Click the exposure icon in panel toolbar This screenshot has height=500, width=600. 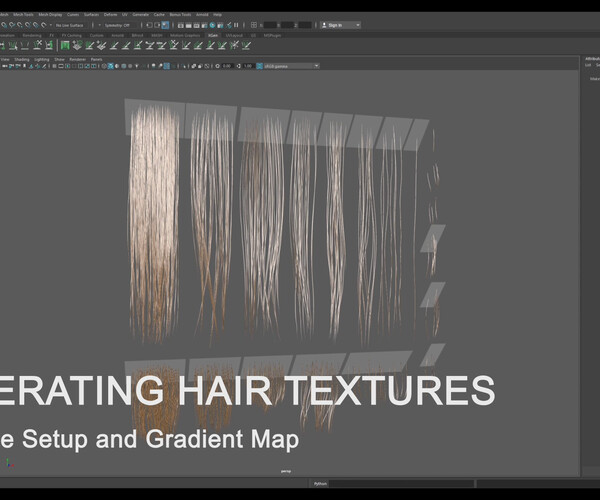coord(217,66)
